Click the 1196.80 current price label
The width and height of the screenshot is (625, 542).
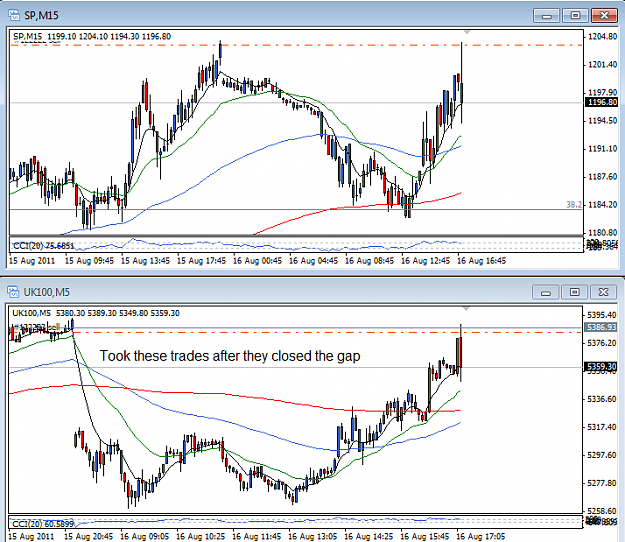click(x=602, y=102)
